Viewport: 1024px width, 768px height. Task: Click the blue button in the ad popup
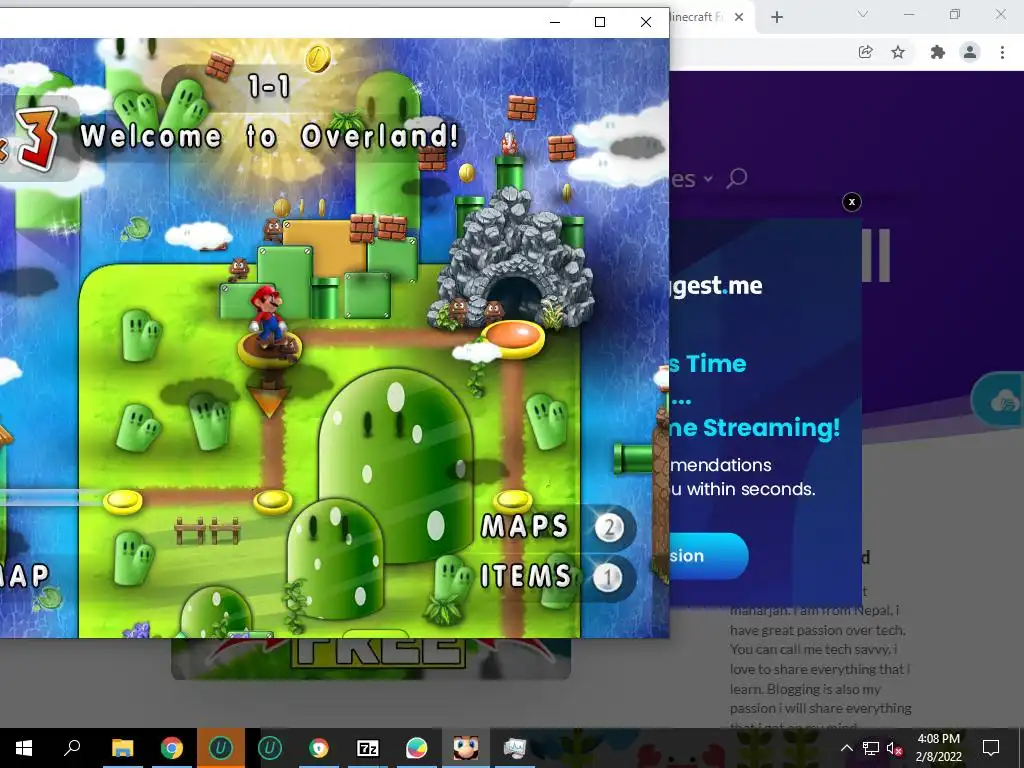click(x=709, y=556)
